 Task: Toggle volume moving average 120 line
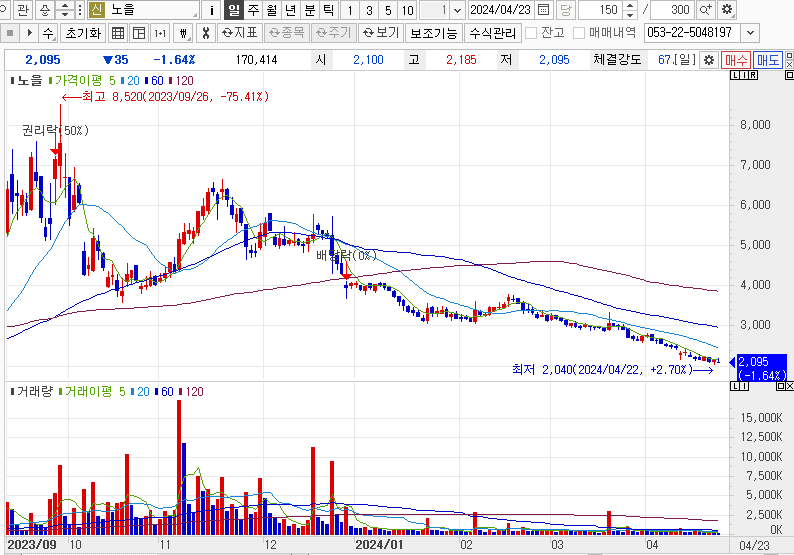pyautogui.click(x=191, y=391)
